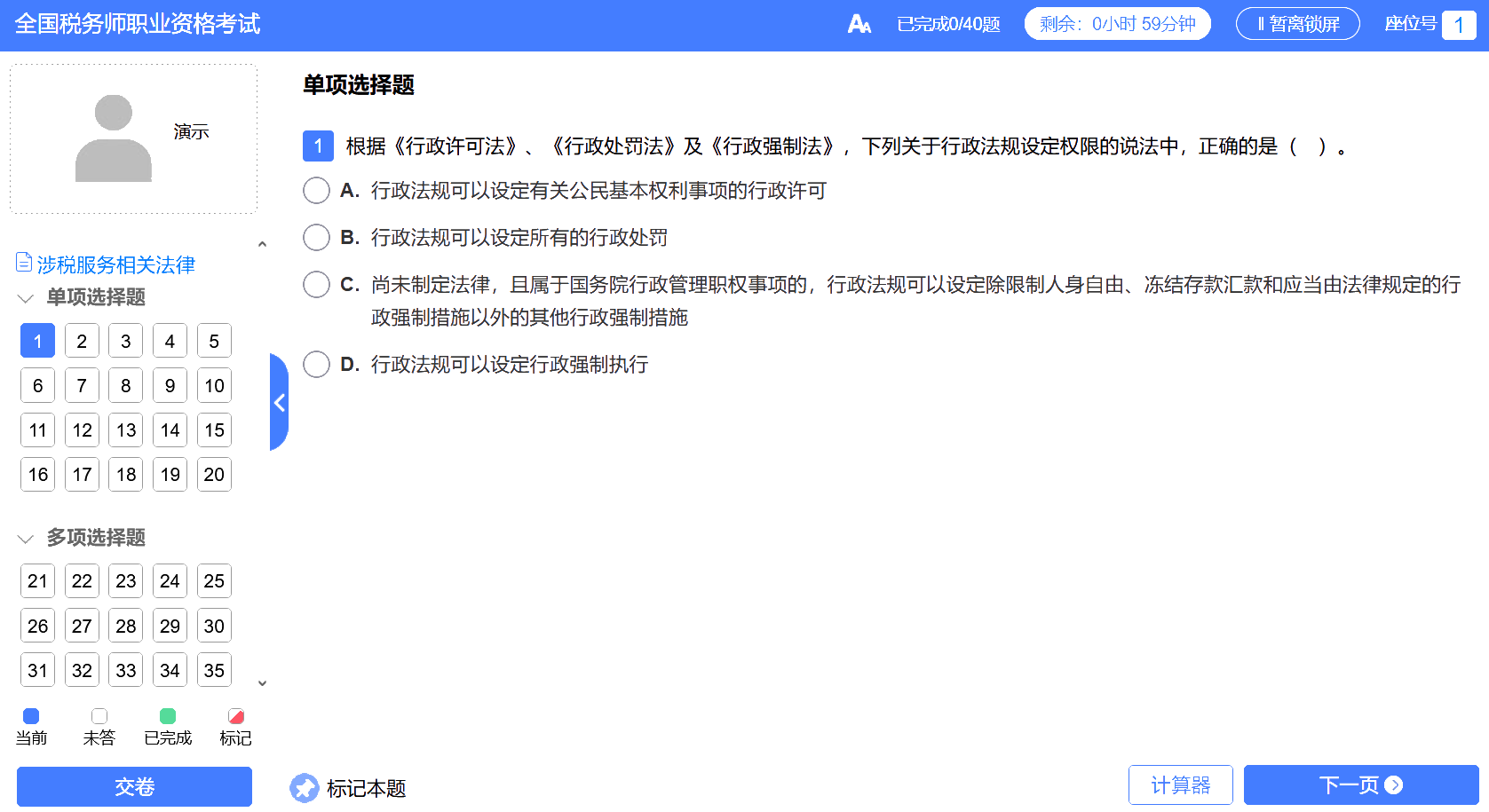Go to question 25 in navigator

[x=214, y=581]
